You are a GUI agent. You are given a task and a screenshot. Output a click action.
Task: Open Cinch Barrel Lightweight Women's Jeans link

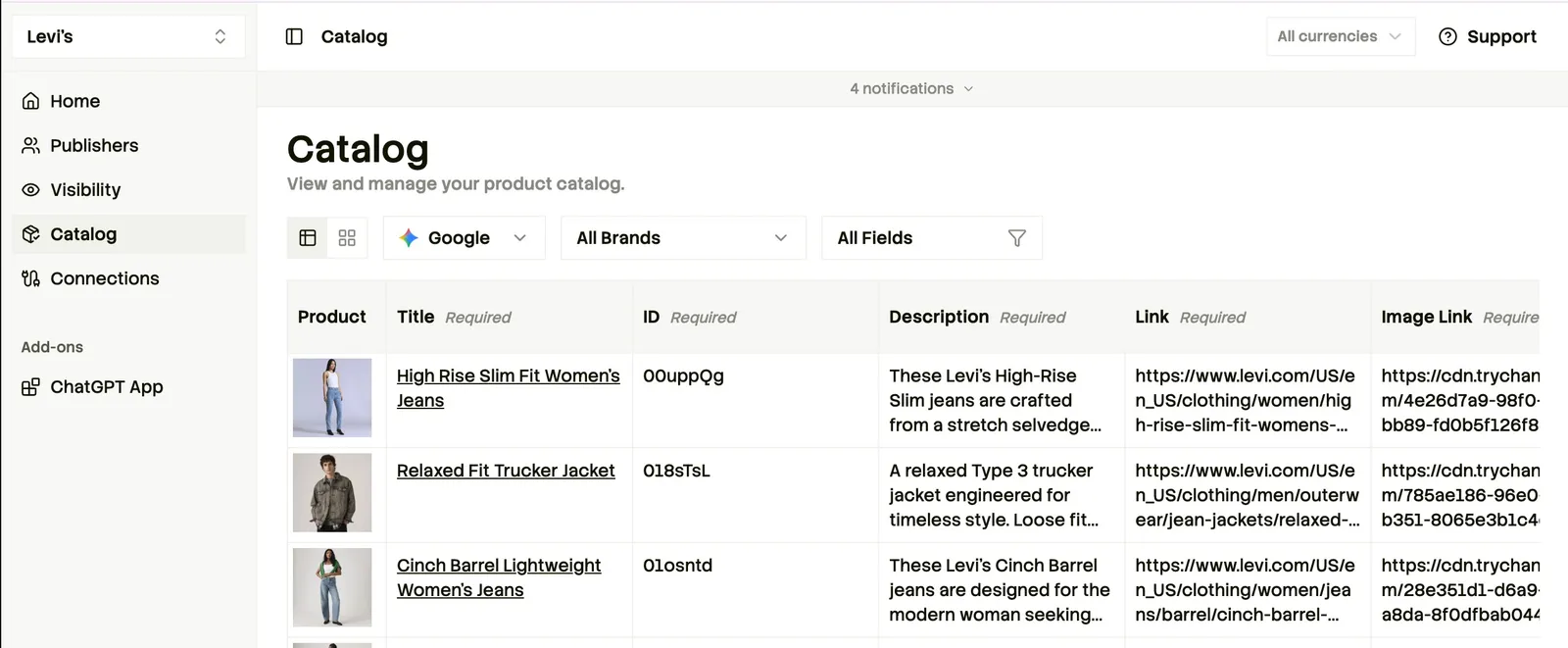point(499,577)
